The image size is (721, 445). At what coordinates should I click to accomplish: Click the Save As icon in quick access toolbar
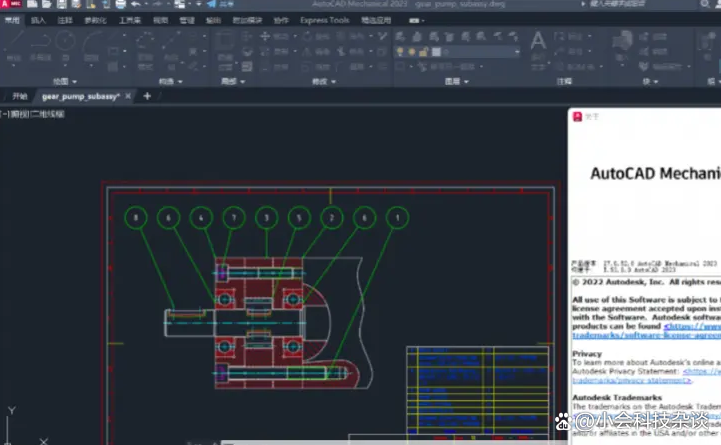tap(76, 4)
